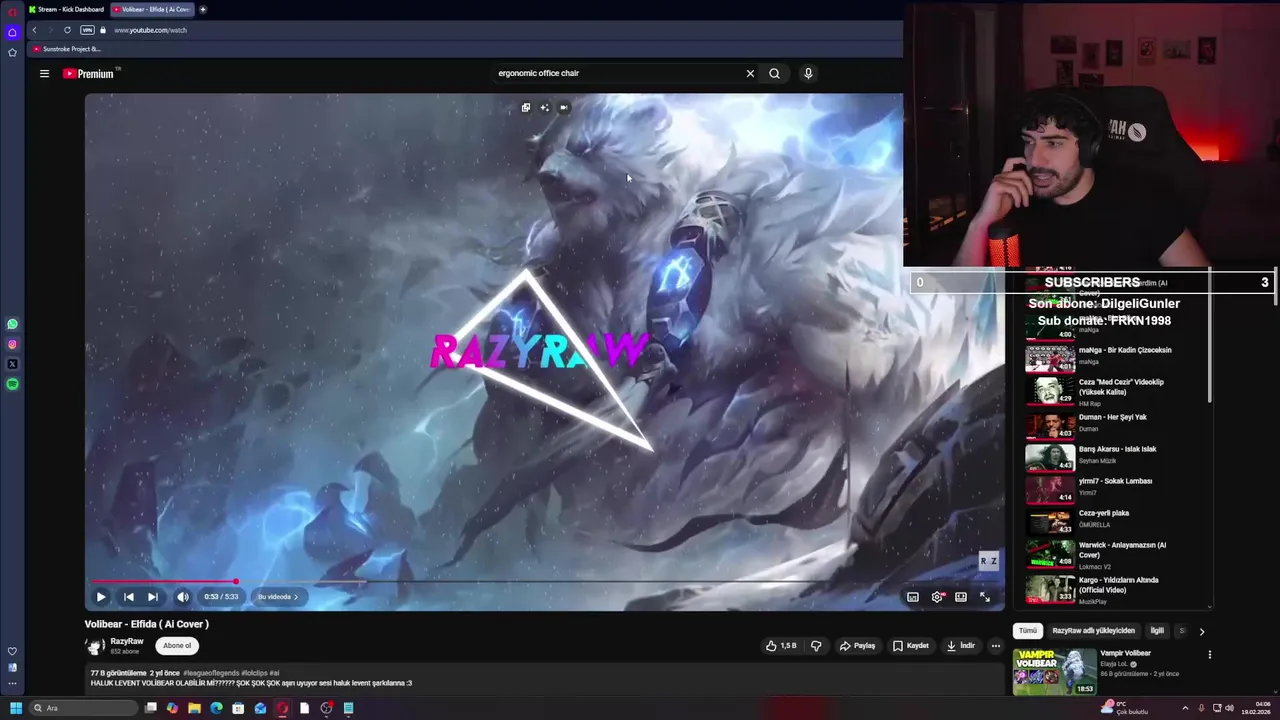Open the RazyRaw channel name link
The image size is (1280, 720).
click(127, 641)
